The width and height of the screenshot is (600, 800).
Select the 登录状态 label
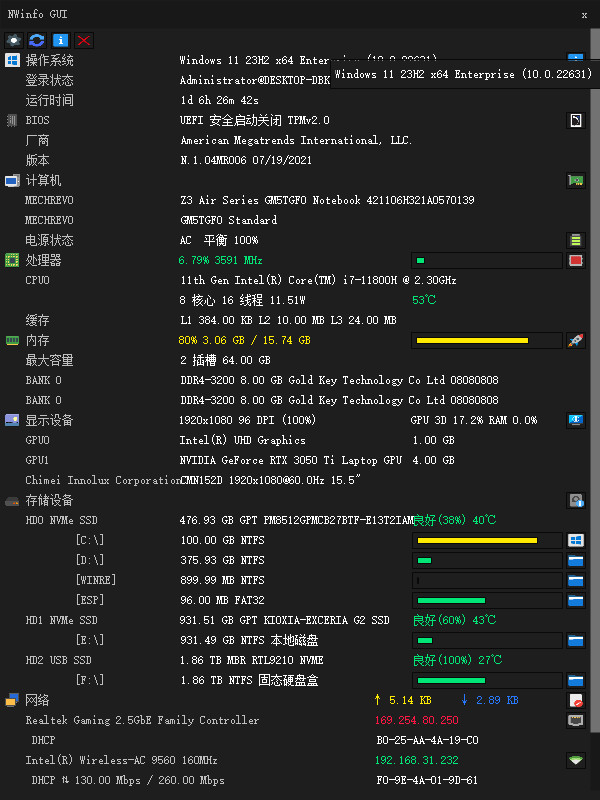click(49, 80)
